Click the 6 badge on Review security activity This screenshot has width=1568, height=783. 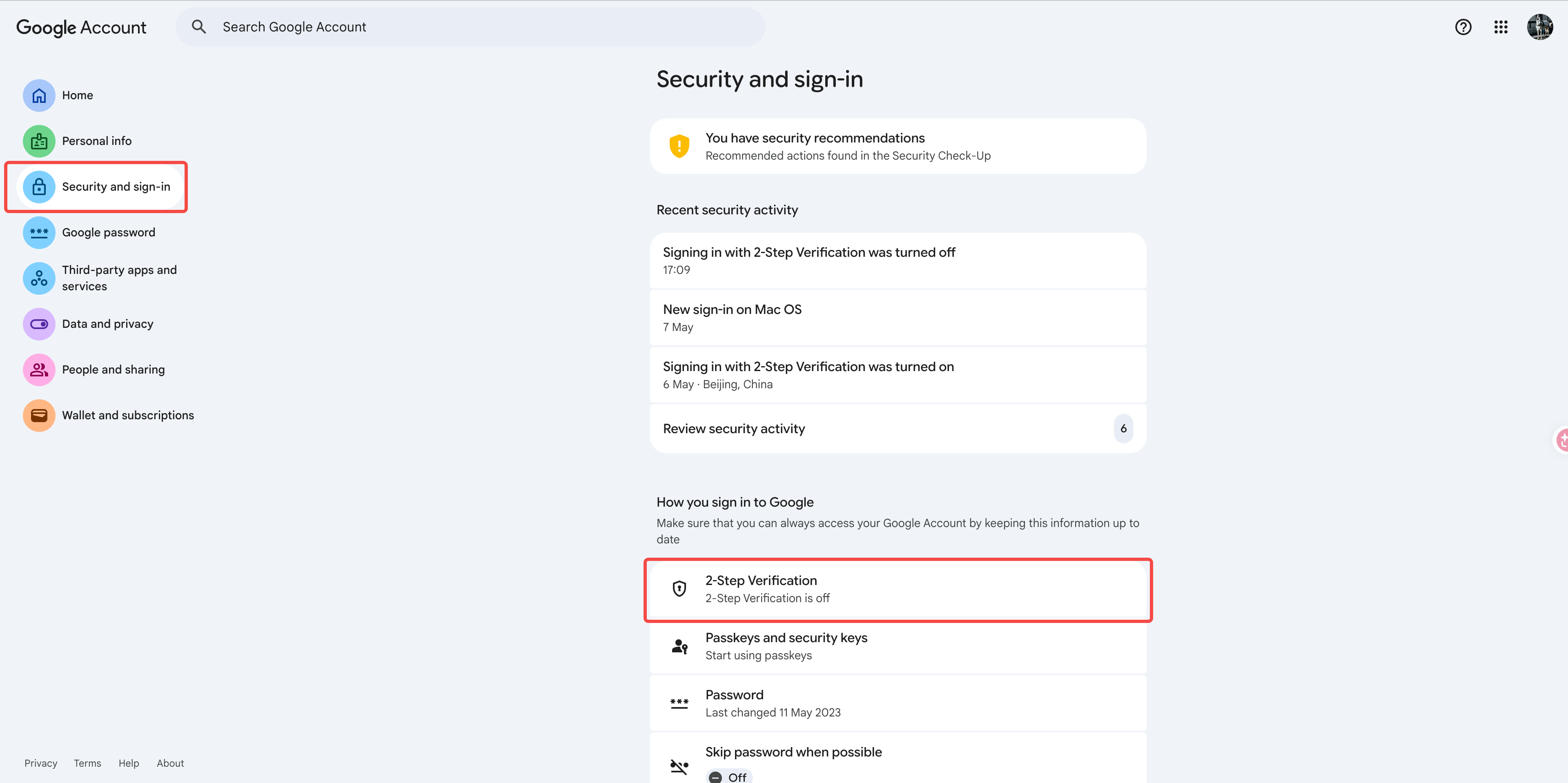coord(1123,428)
